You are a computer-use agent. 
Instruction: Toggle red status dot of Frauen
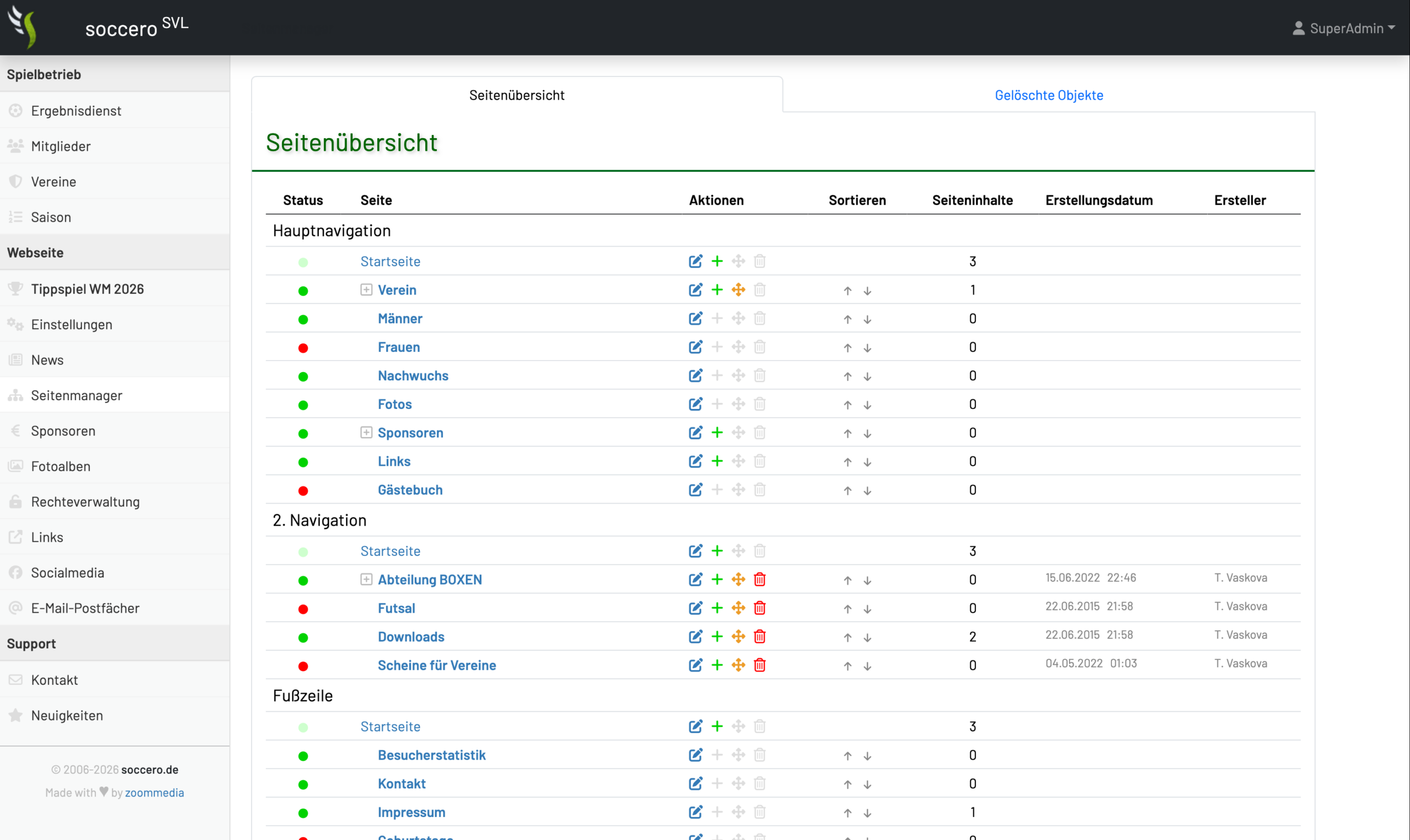[303, 348]
